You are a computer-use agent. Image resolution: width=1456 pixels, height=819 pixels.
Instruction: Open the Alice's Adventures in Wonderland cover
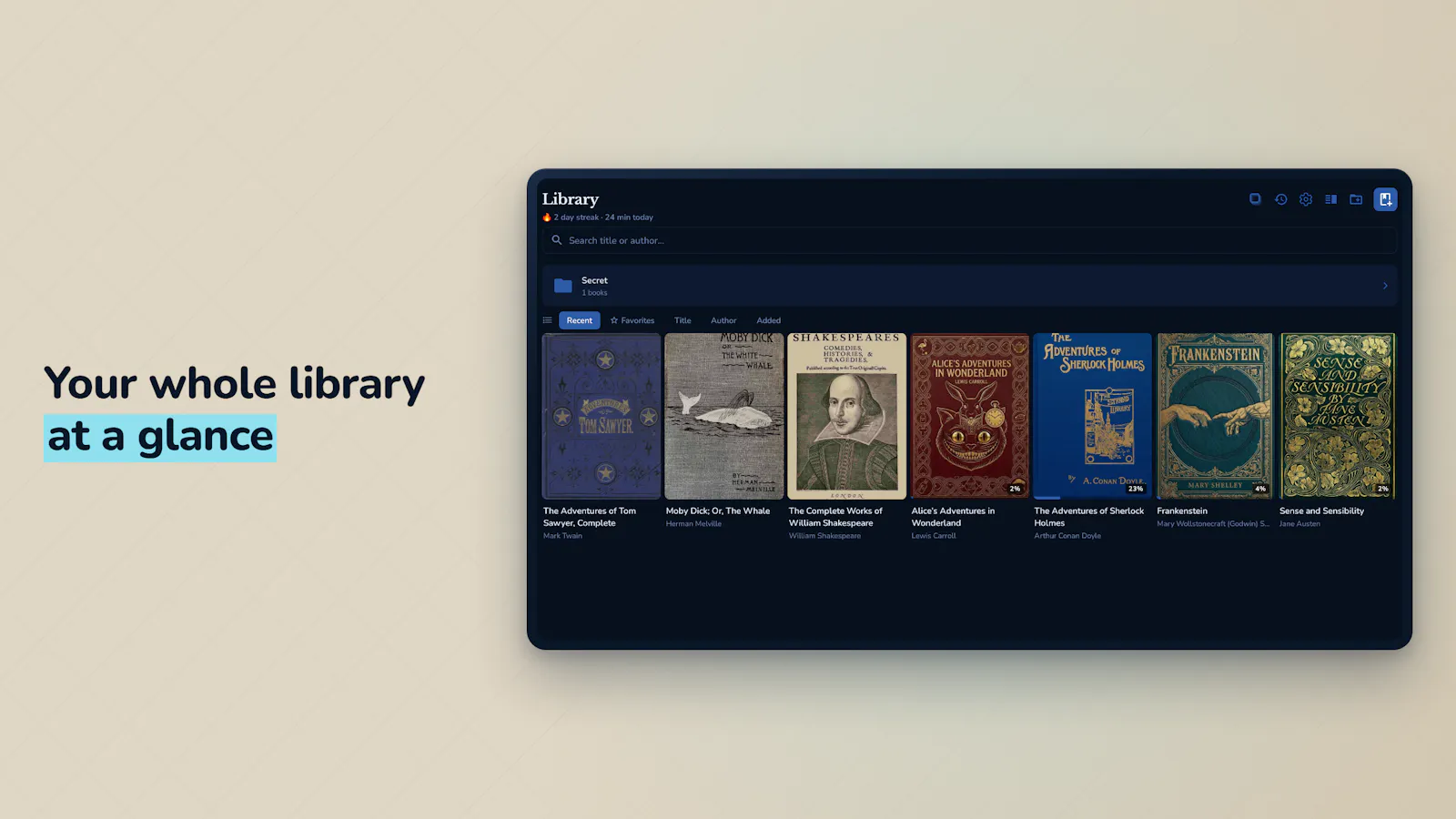point(970,416)
